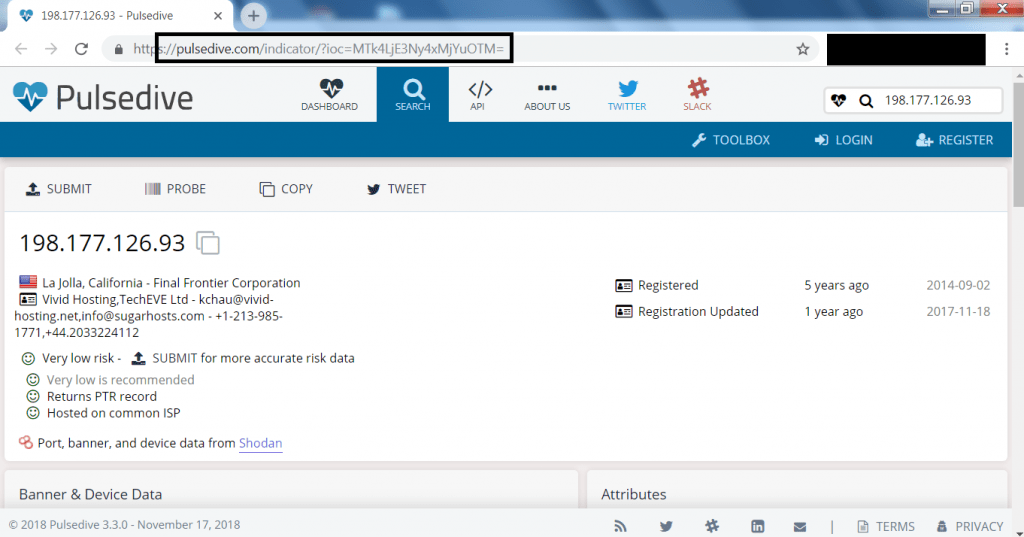The height and width of the screenshot is (537, 1024).
Task: Open the Chrome three-dot menu
Action: 1006,50
